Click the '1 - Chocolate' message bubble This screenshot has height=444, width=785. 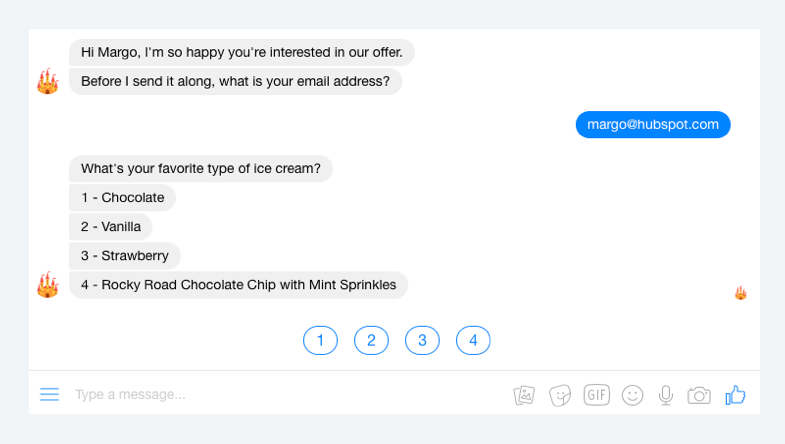point(123,198)
